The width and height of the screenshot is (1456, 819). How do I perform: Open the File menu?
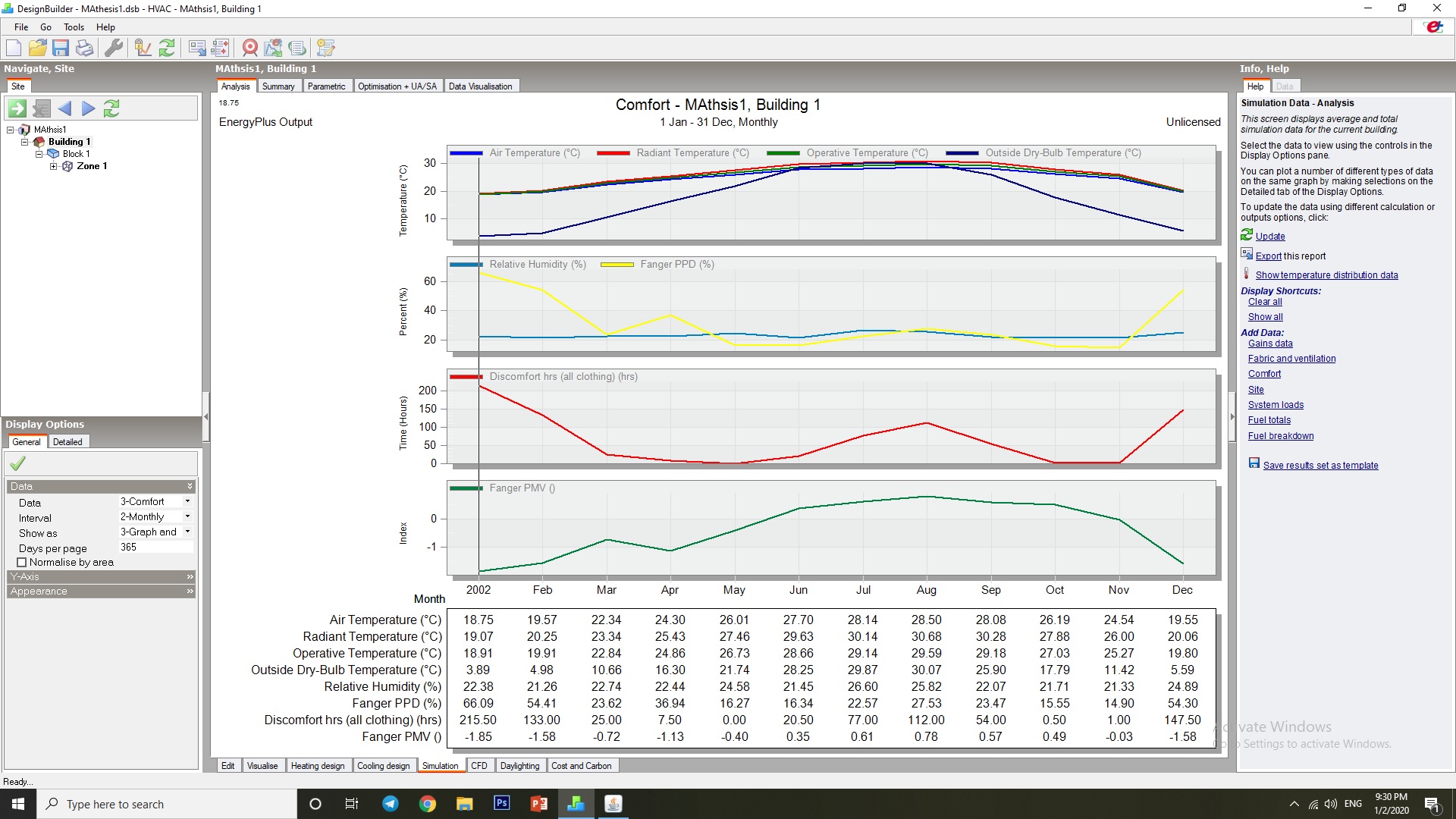point(21,27)
